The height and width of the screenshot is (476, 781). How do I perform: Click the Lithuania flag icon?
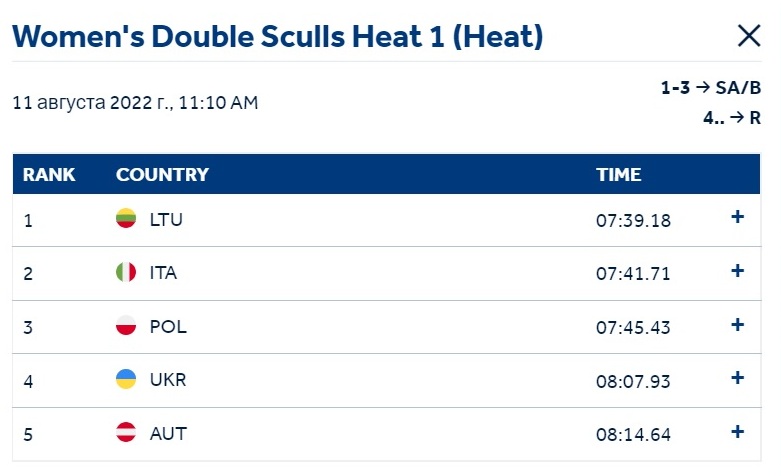pyautogui.click(x=126, y=218)
